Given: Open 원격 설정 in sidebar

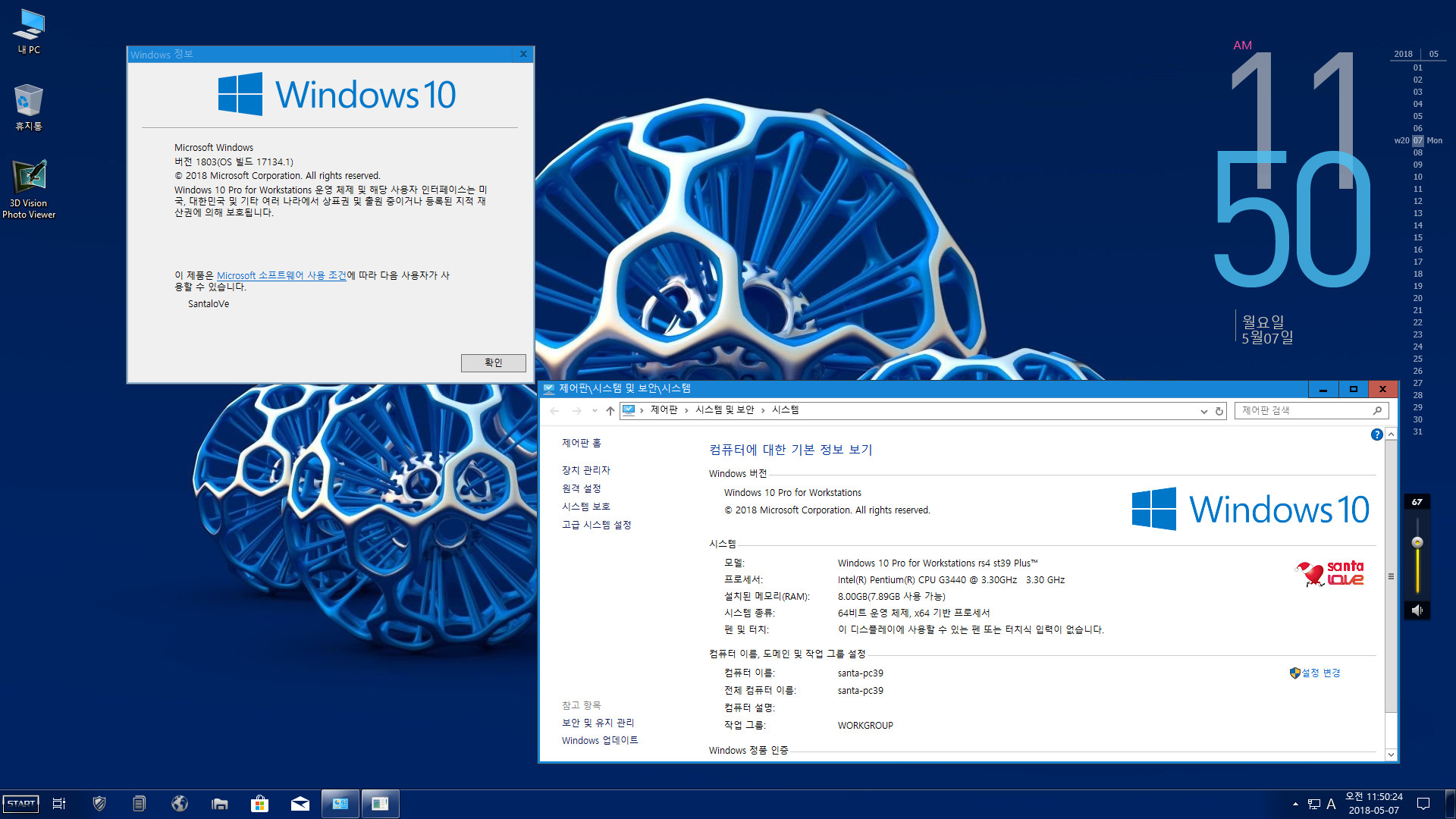Looking at the screenshot, I should pos(581,488).
